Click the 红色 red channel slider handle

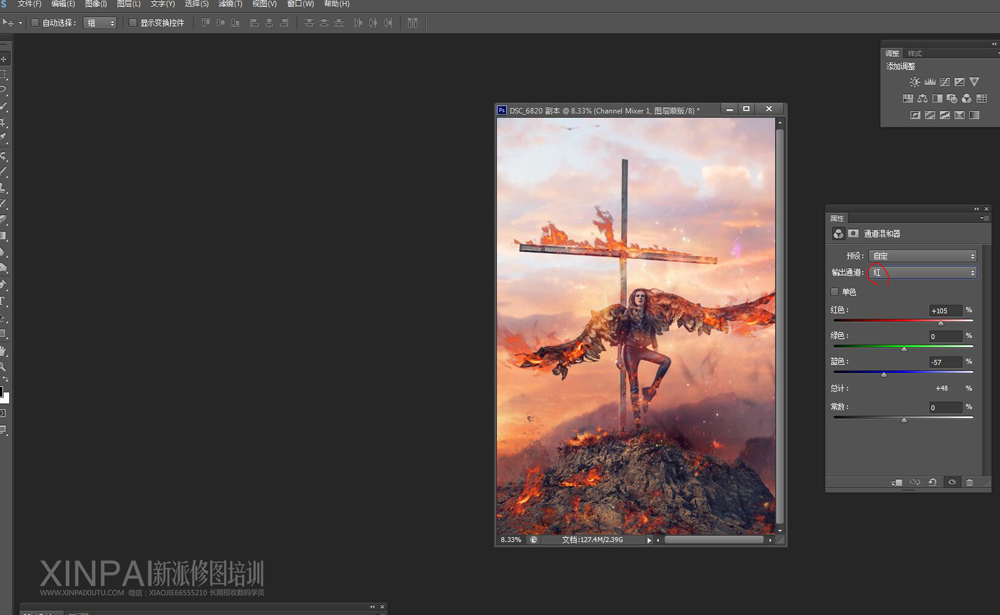point(941,323)
